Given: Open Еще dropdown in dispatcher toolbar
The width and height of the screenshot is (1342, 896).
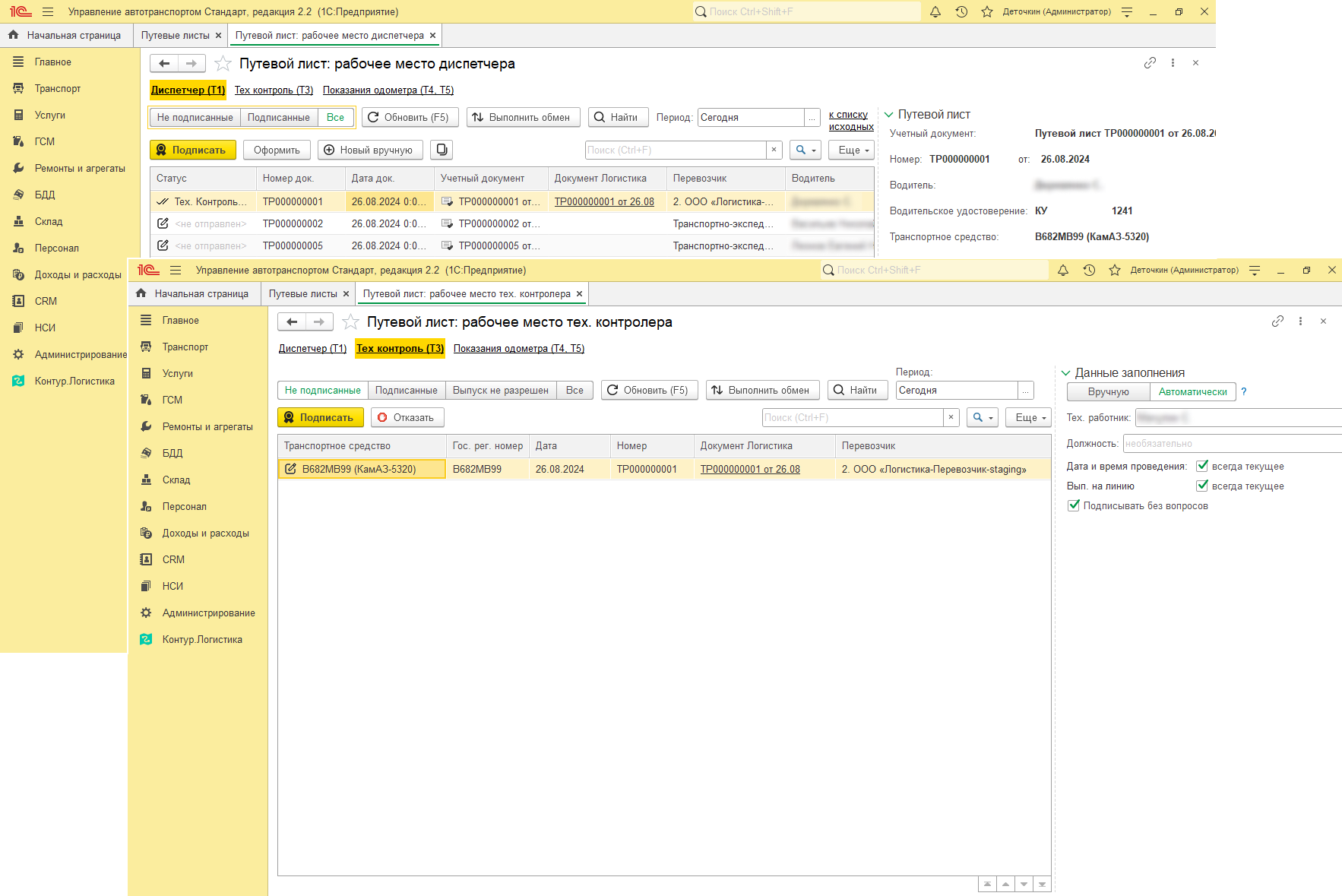Looking at the screenshot, I should 851,150.
